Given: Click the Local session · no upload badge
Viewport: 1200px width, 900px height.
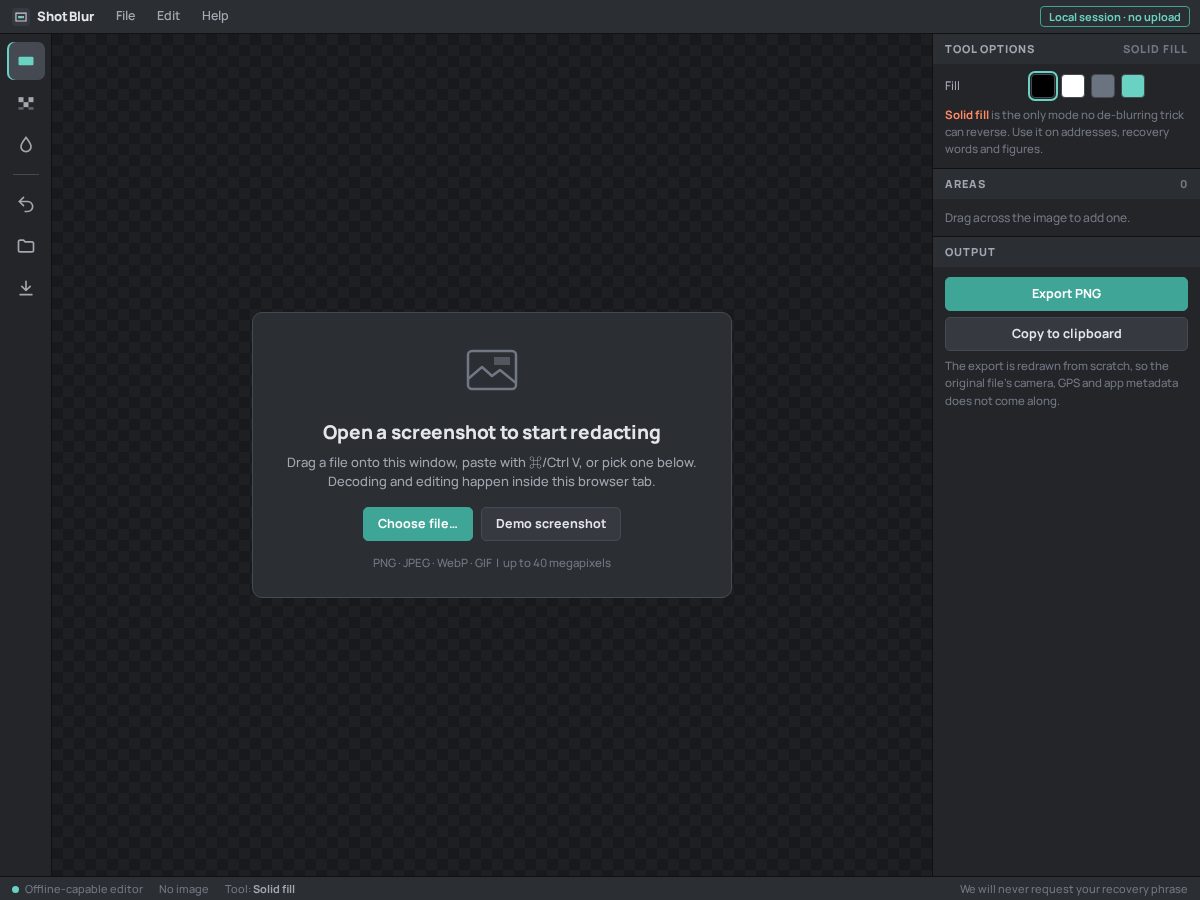Looking at the screenshot, I should click(1115, 17).
